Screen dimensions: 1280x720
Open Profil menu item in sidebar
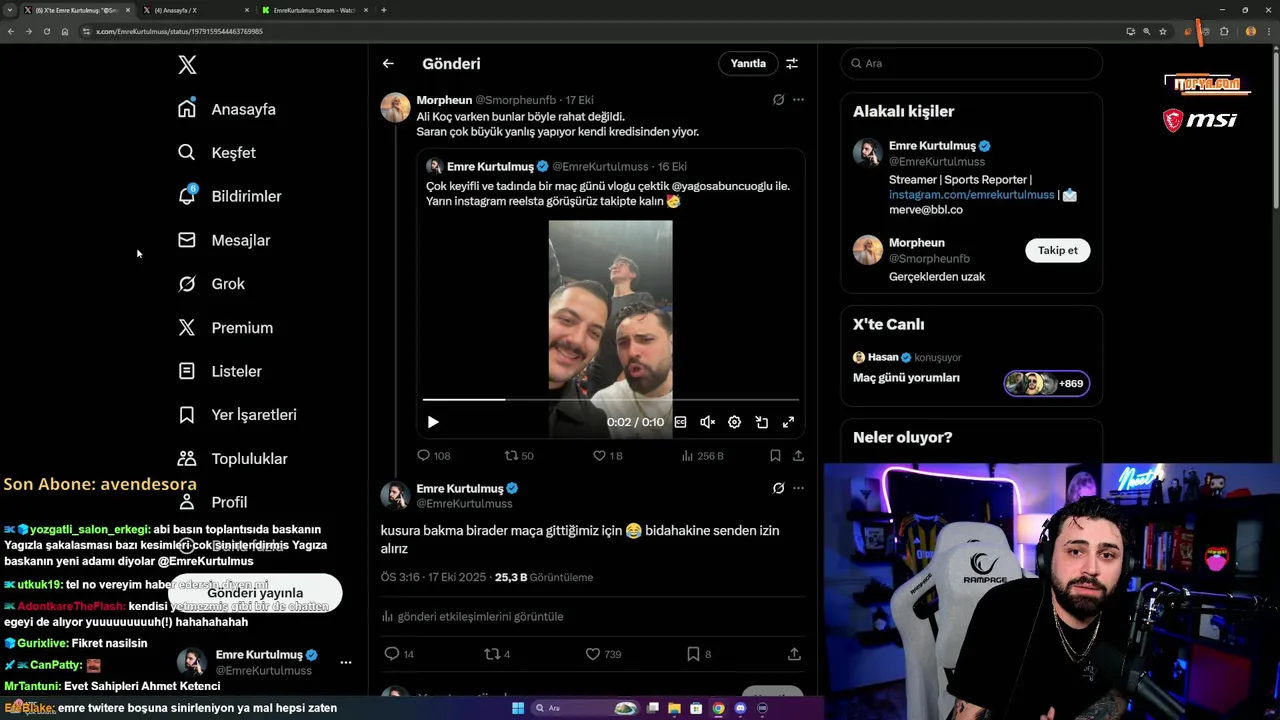(x=229, y=502)
